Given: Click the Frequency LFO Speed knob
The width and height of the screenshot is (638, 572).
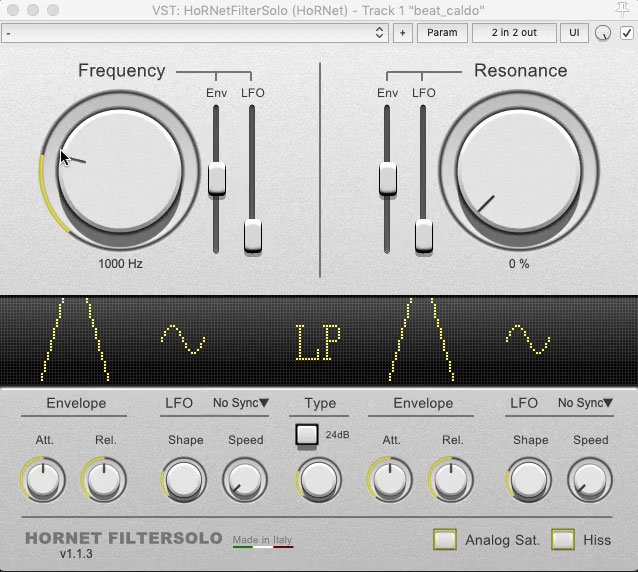Looking at the screenshot, I should 245,480.
